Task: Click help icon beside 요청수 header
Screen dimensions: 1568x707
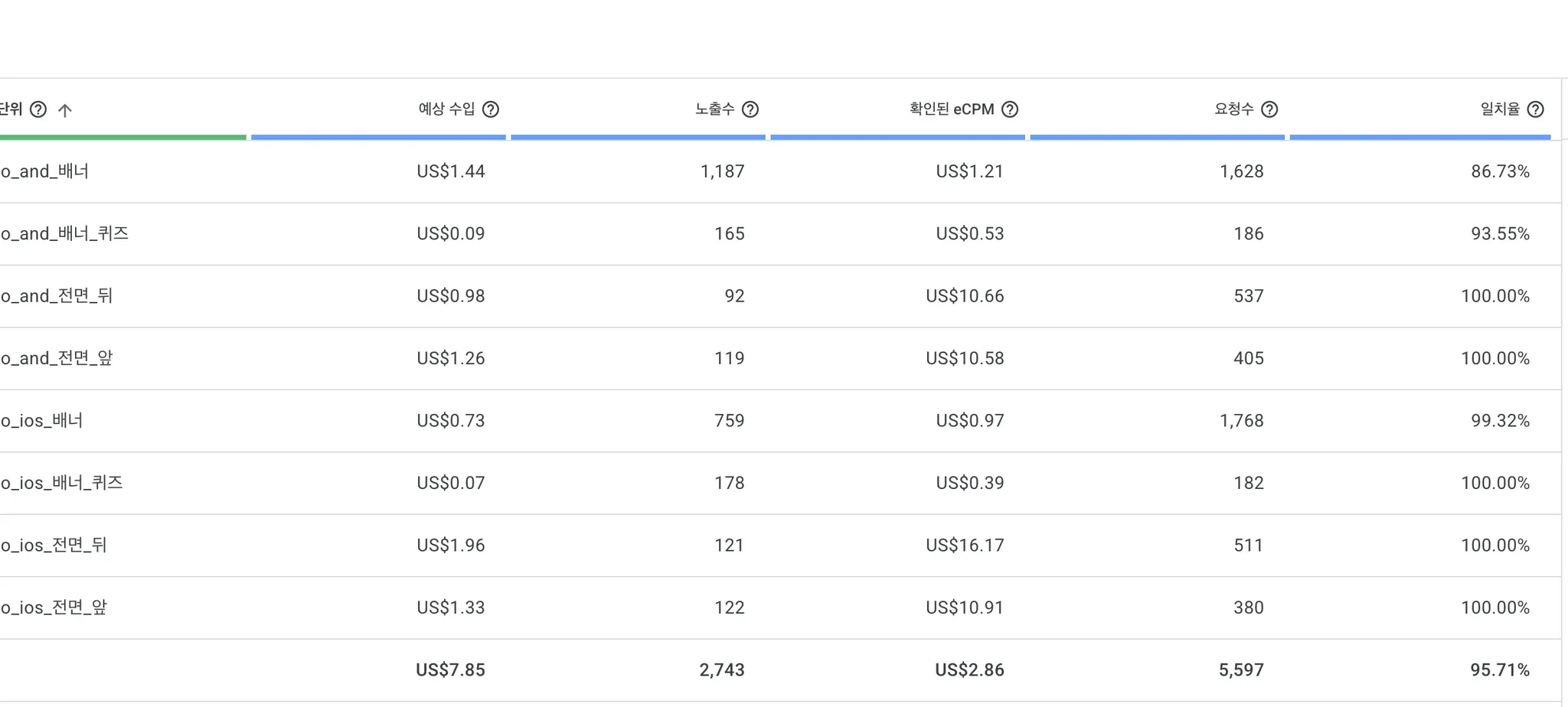Action: pyautogui.click(x=1269, y=109)
